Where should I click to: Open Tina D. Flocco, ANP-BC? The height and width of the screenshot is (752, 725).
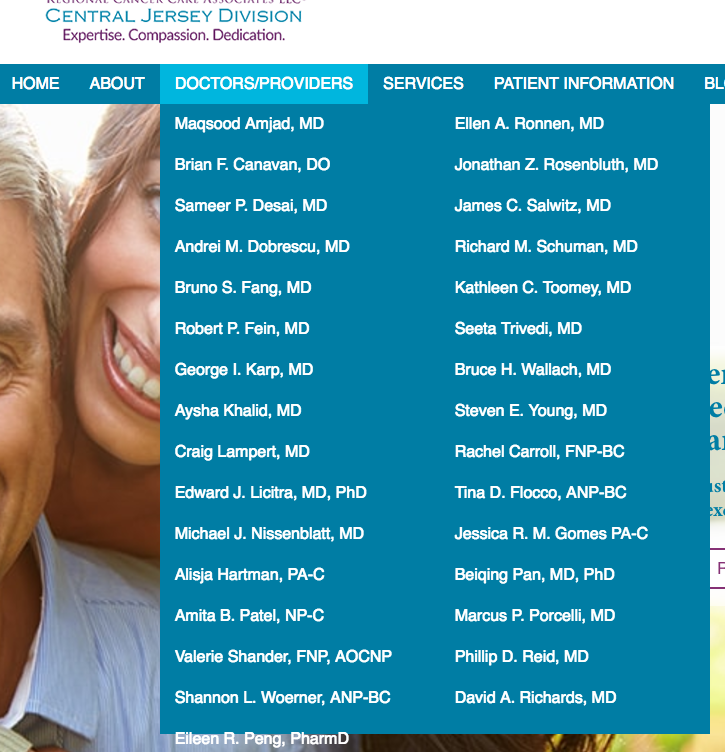point(540,493)
